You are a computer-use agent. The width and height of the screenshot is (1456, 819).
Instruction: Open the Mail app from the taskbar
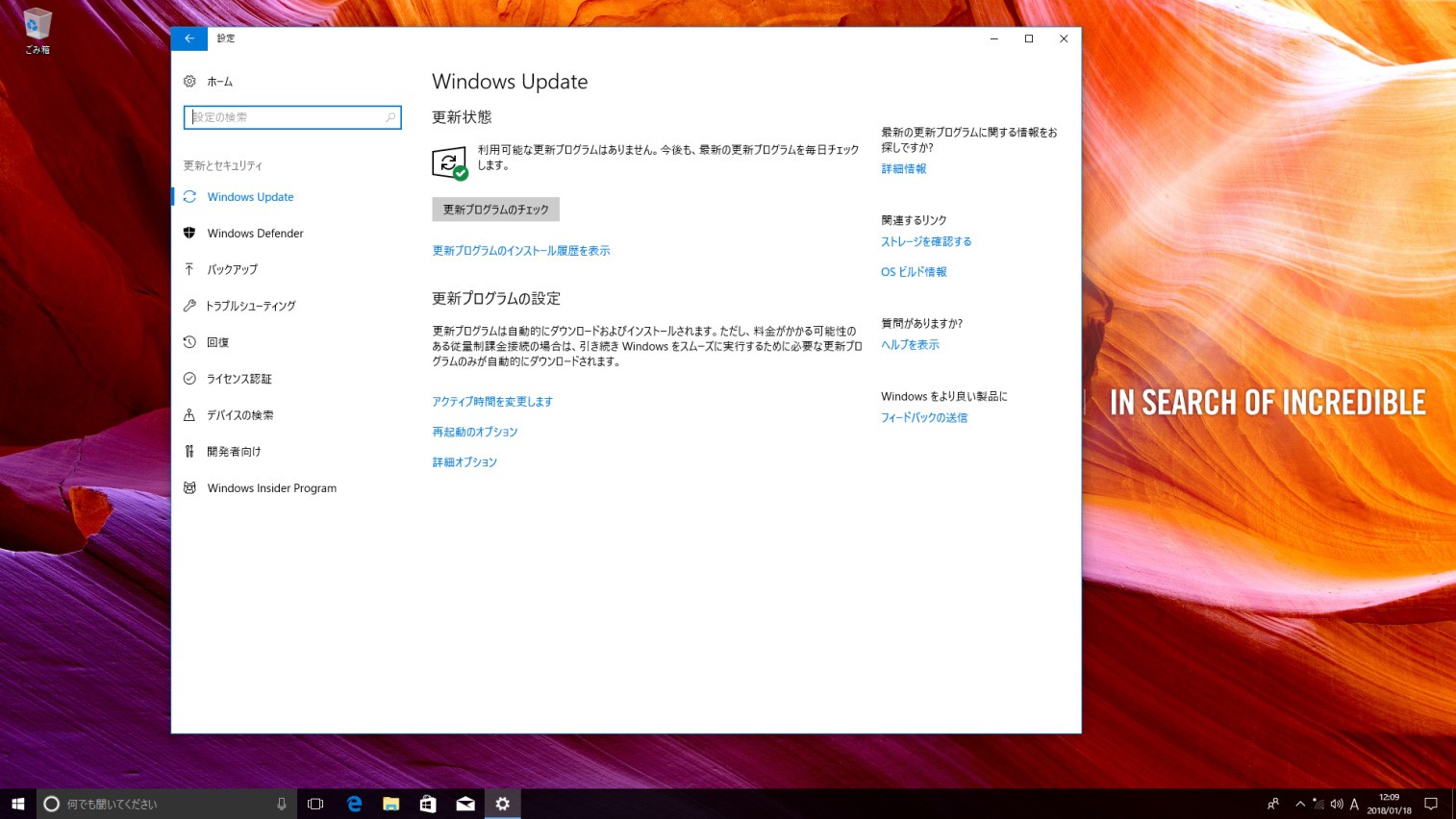pos(465,804)
